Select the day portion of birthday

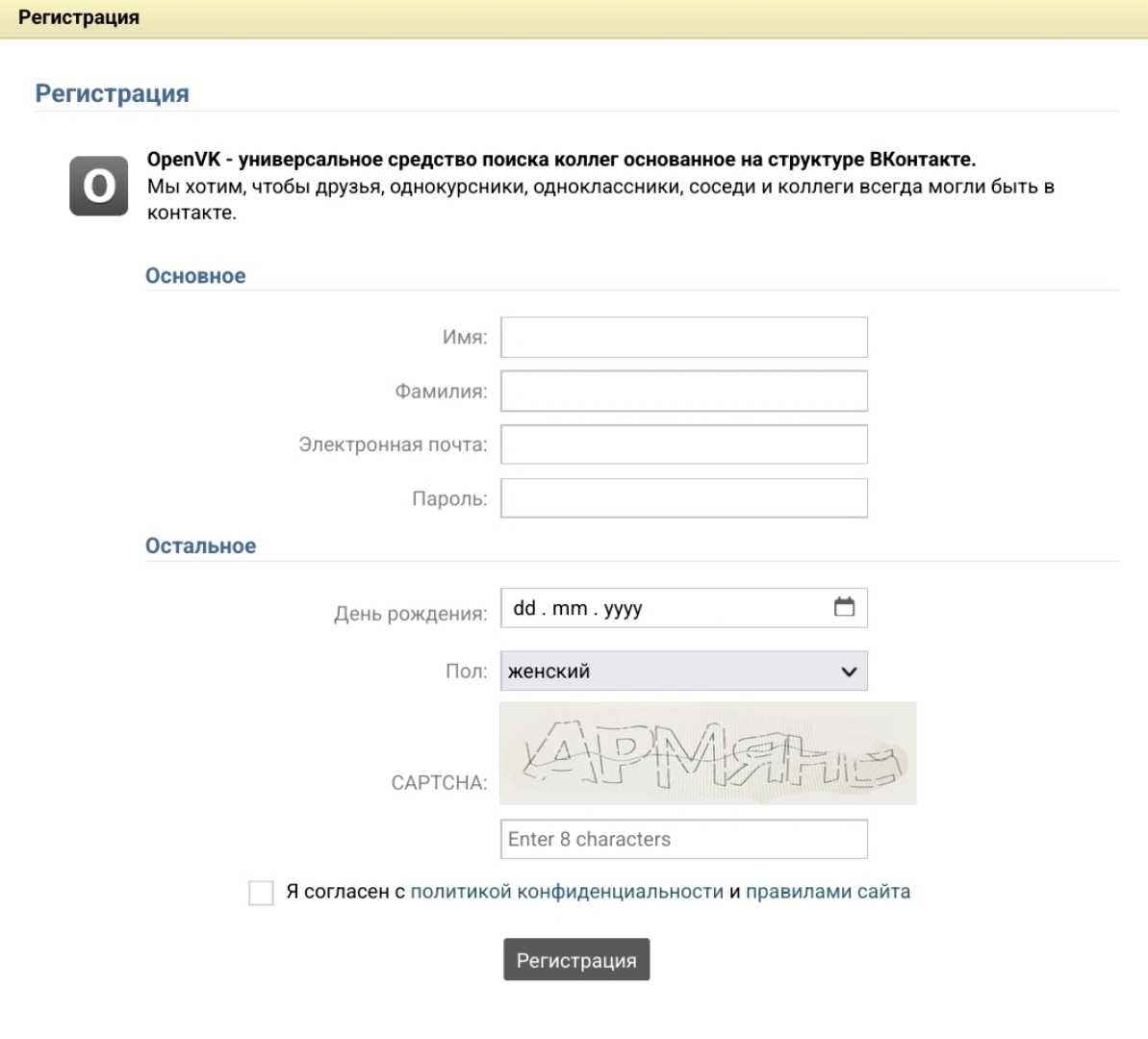(524, 608)
